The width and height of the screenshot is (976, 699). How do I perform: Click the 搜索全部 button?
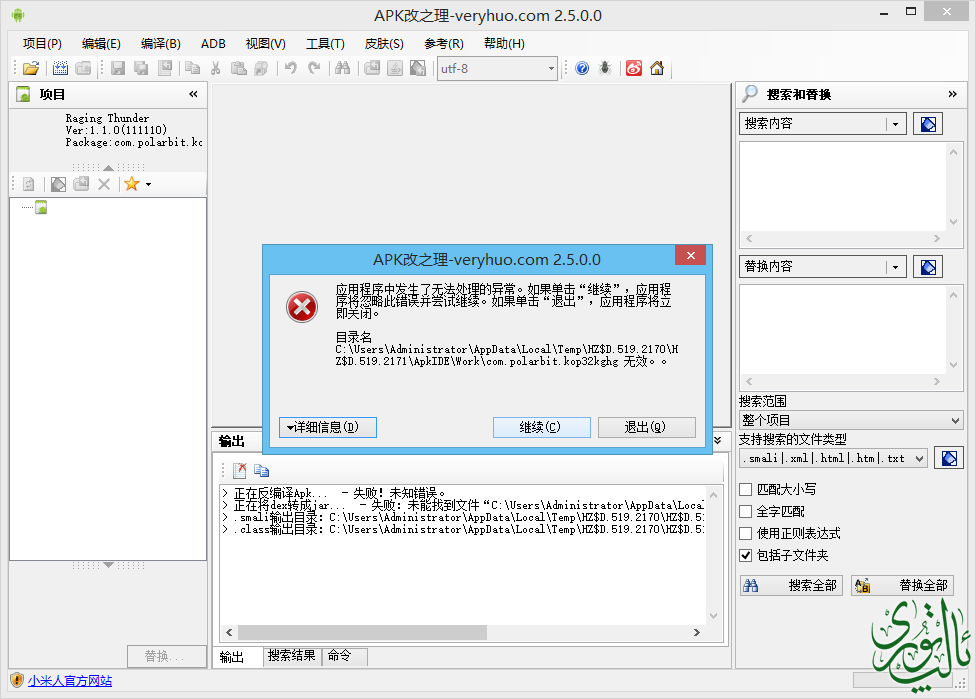pyautogui.click(x=791, y=585)
